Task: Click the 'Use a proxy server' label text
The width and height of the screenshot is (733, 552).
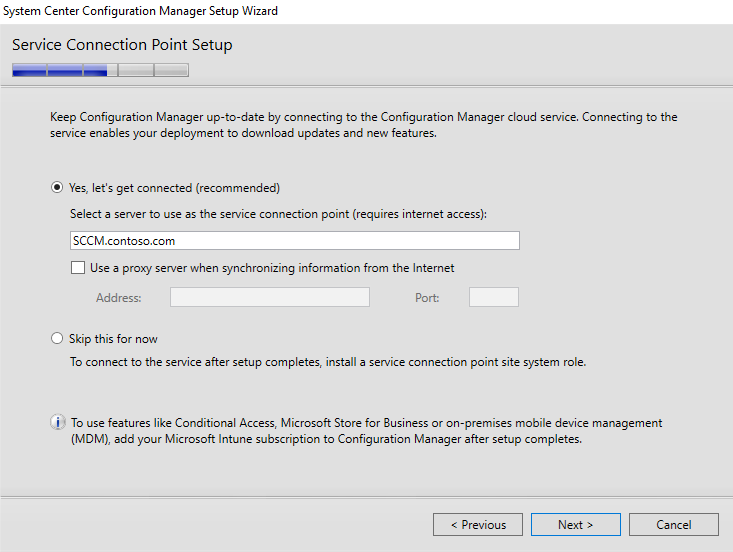Action: pos(272,268)
